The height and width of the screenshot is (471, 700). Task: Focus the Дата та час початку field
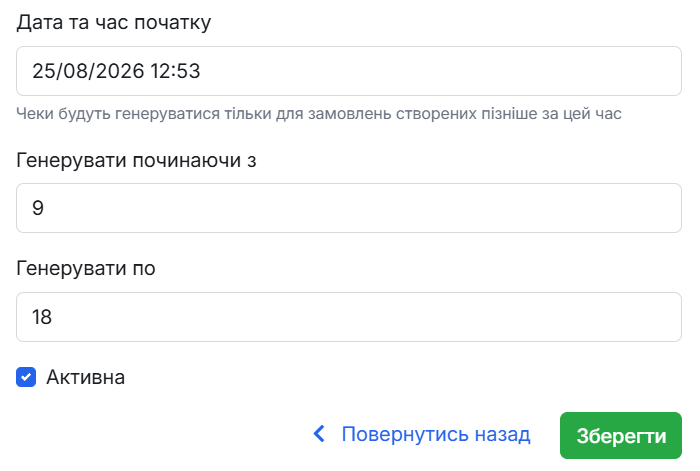pyautogui.click(x=349, y=71)
